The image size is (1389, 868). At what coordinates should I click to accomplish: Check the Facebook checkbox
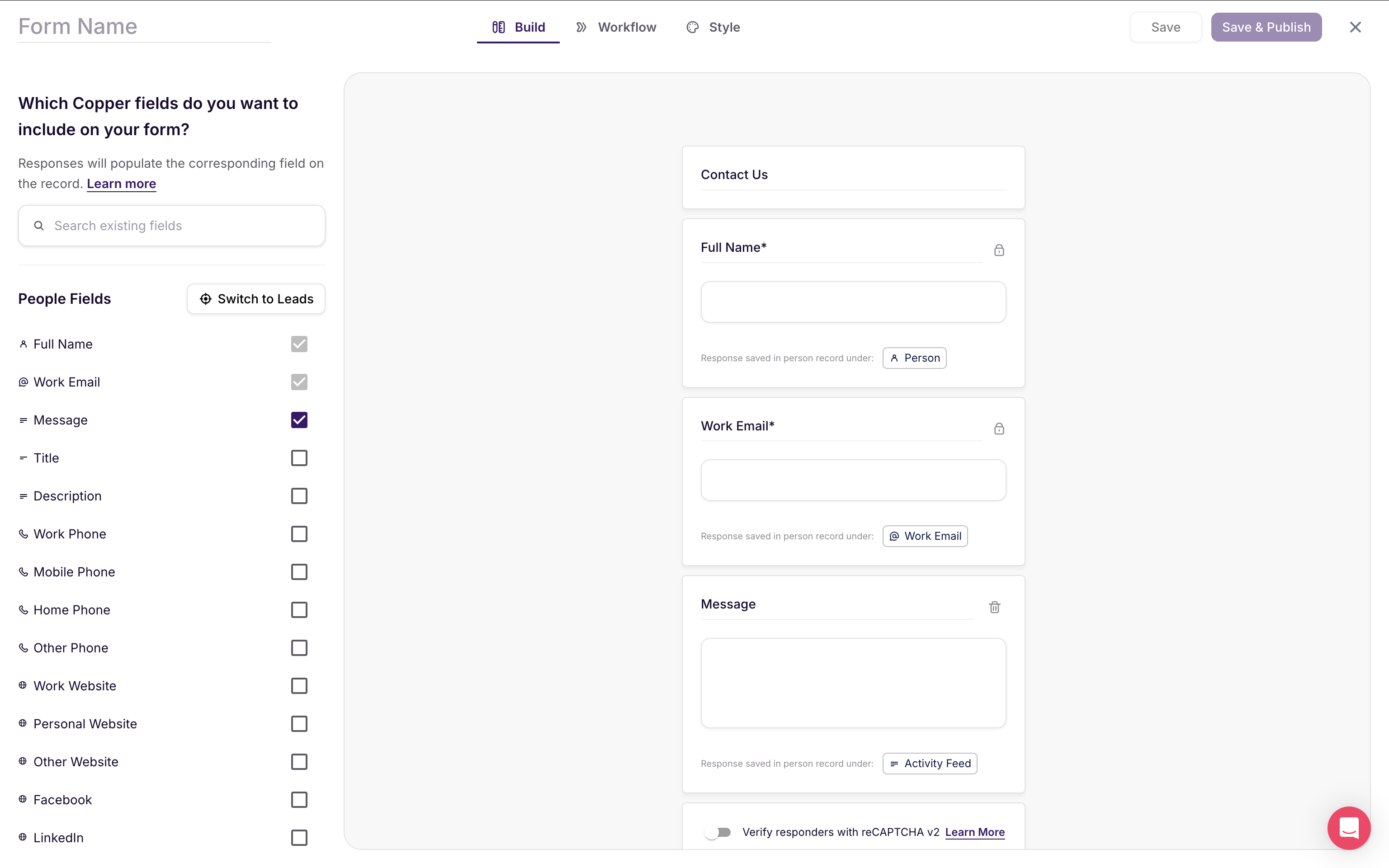point(299,800)
